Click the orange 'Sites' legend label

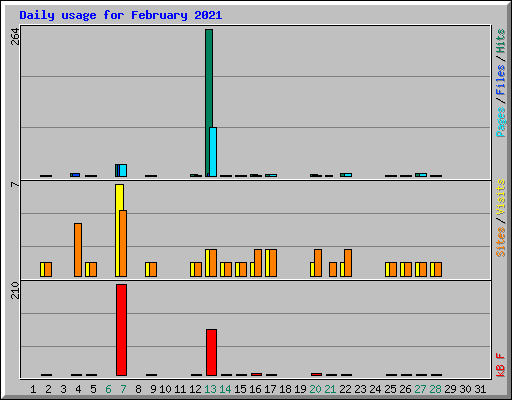[501, 242]
